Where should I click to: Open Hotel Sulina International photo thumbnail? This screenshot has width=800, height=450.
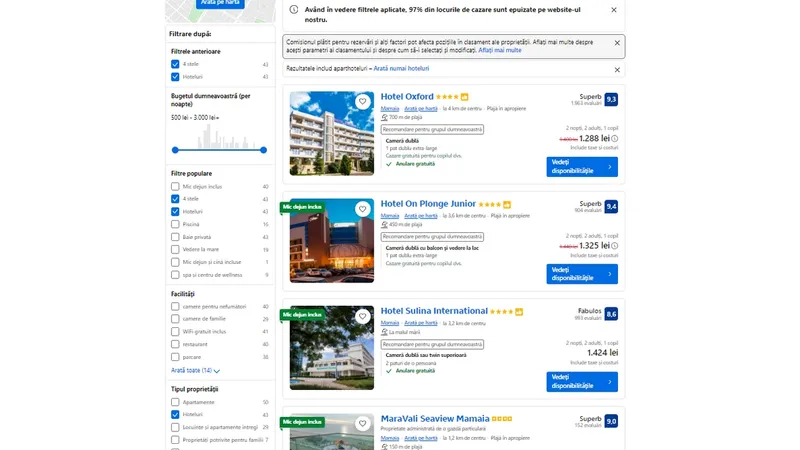point(332,348)
